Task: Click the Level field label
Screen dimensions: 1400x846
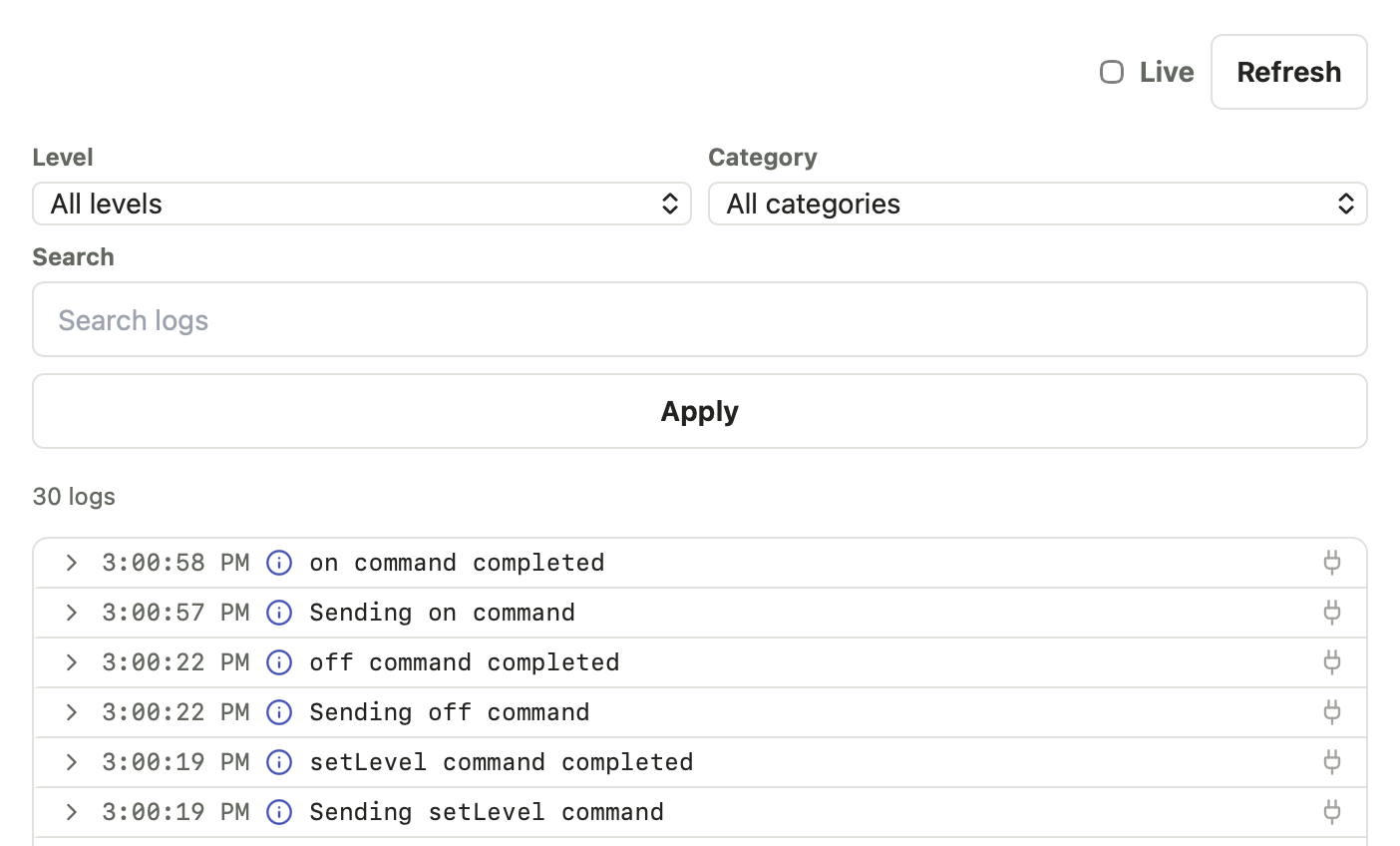Action: (63, 157)
